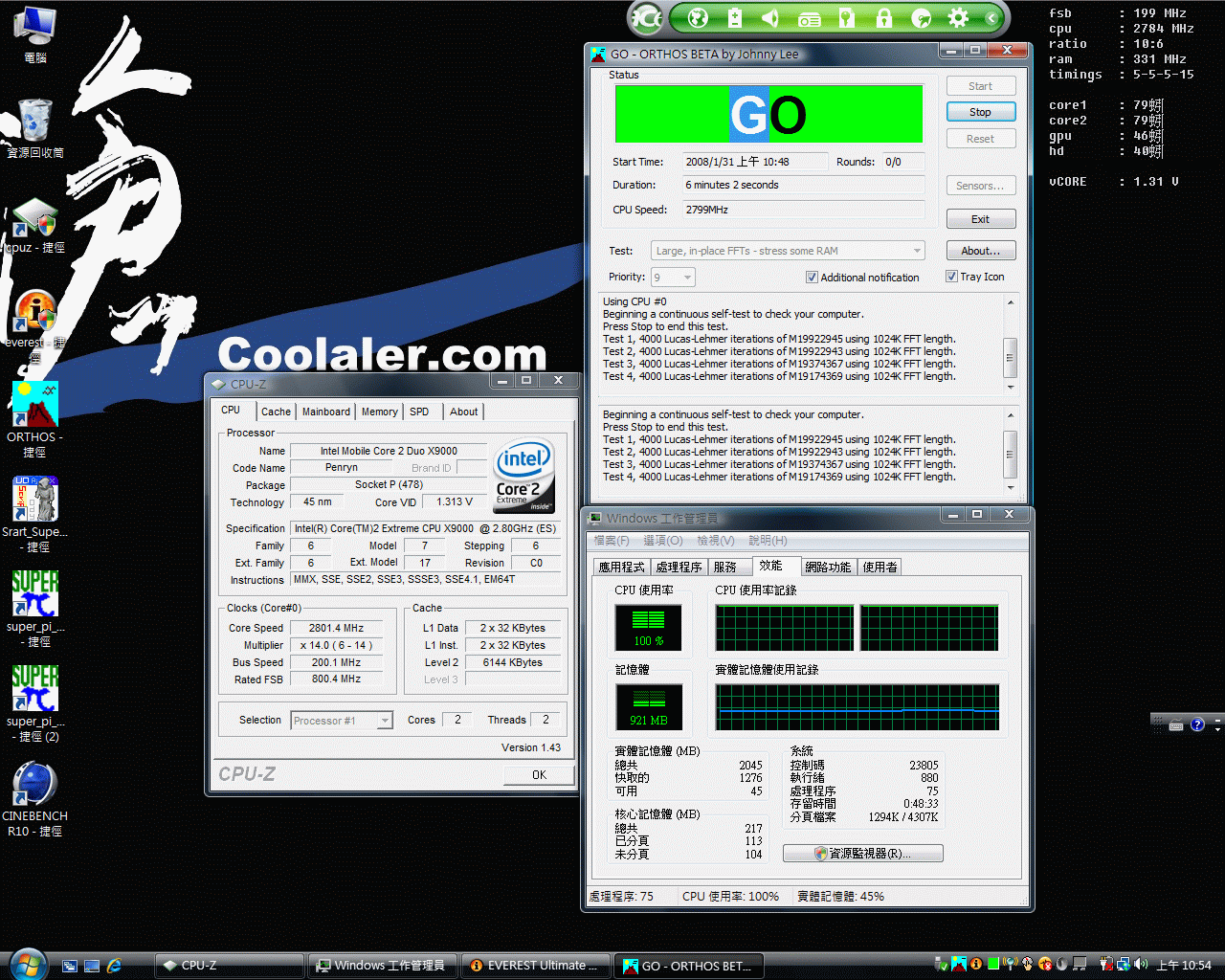Select the ORTHOS shortcut desktop icon

pos(34,419)
